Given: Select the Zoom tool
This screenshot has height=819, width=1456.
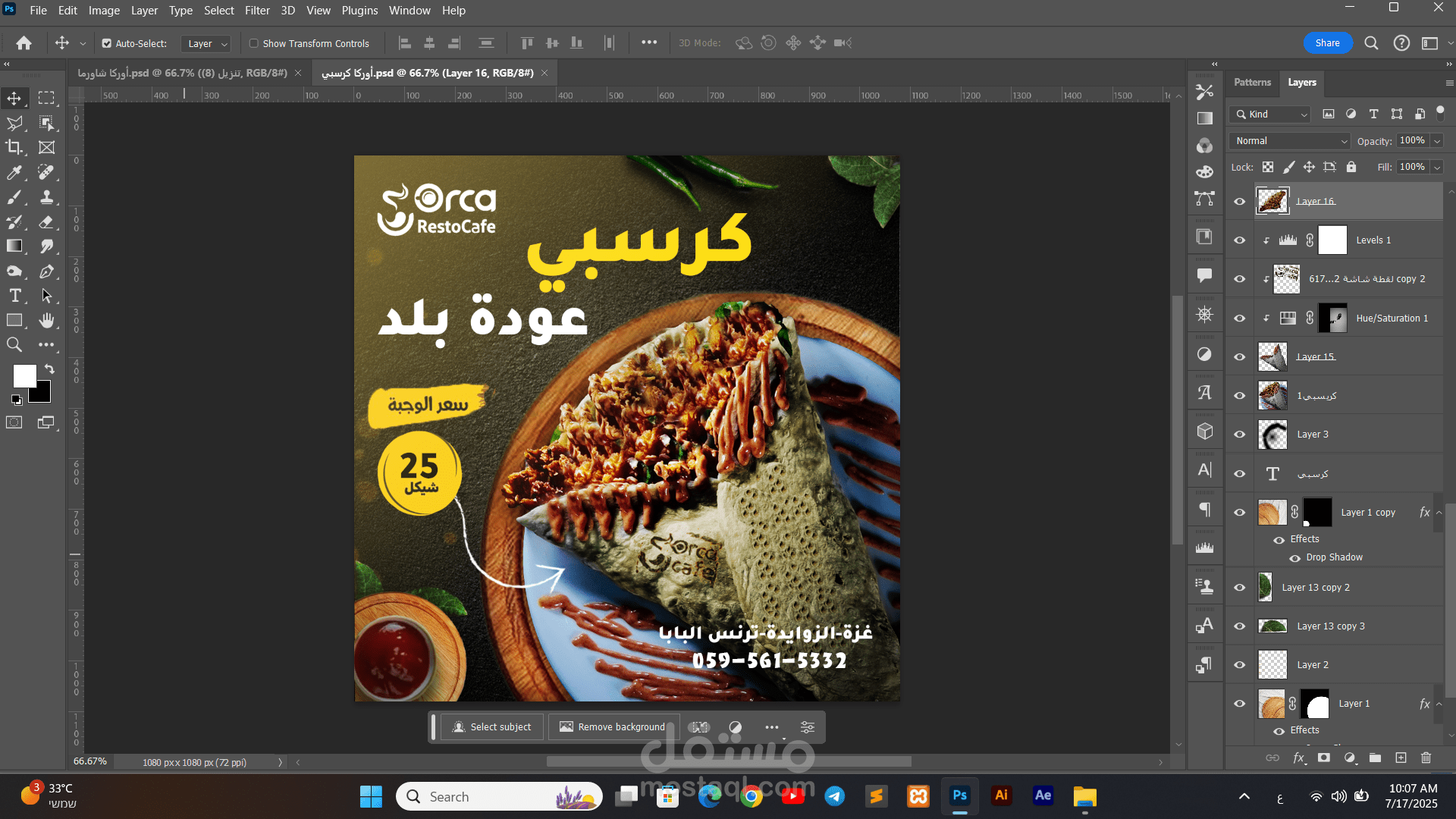Looking at the screenshot, I should coord(14,345).
